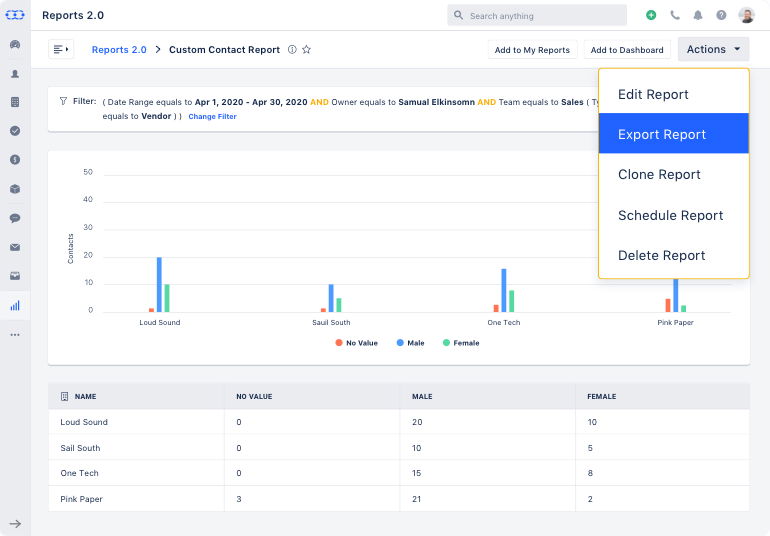Expand the sidebar with the arrow
Viewport: 770px width, 536px height.
click(x=15, y=523)
